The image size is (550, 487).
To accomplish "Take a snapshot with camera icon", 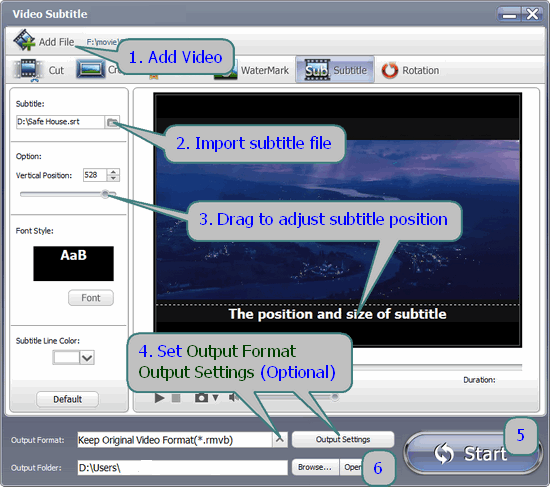I will coord(201,398).
